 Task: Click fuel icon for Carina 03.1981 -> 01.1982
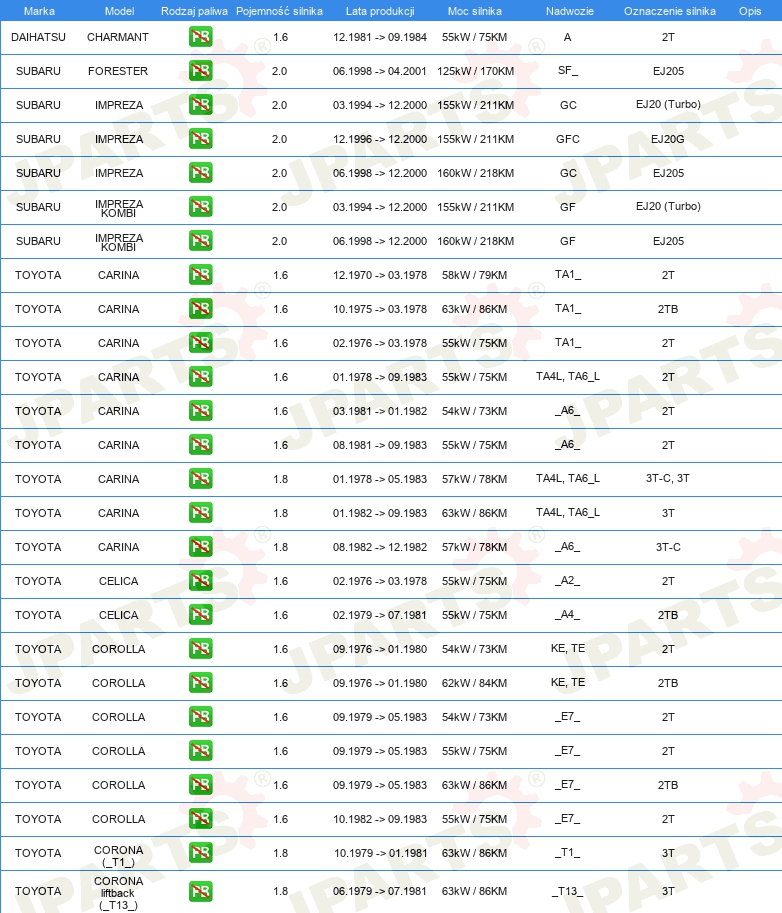tap(200, 411)
